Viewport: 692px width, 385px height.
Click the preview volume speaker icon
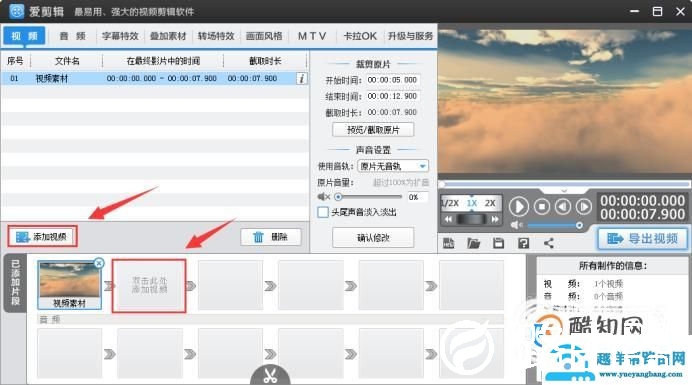516,225
